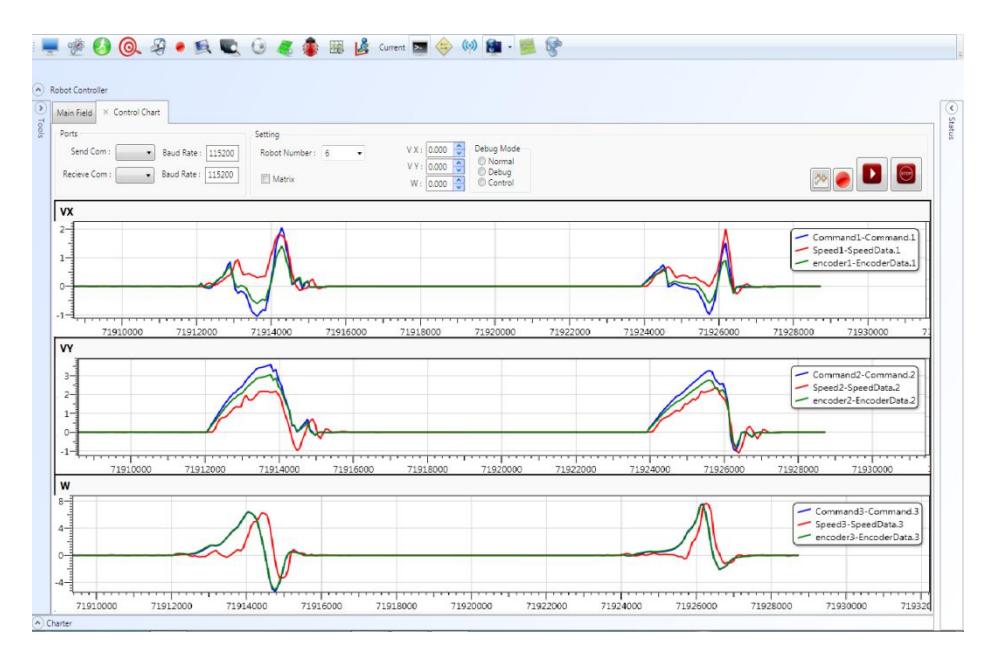987x660 pixels.
Task: Click encoder1-EncoderData.1 legend entry
Action: pyautogui.click(x=855, y=263)
